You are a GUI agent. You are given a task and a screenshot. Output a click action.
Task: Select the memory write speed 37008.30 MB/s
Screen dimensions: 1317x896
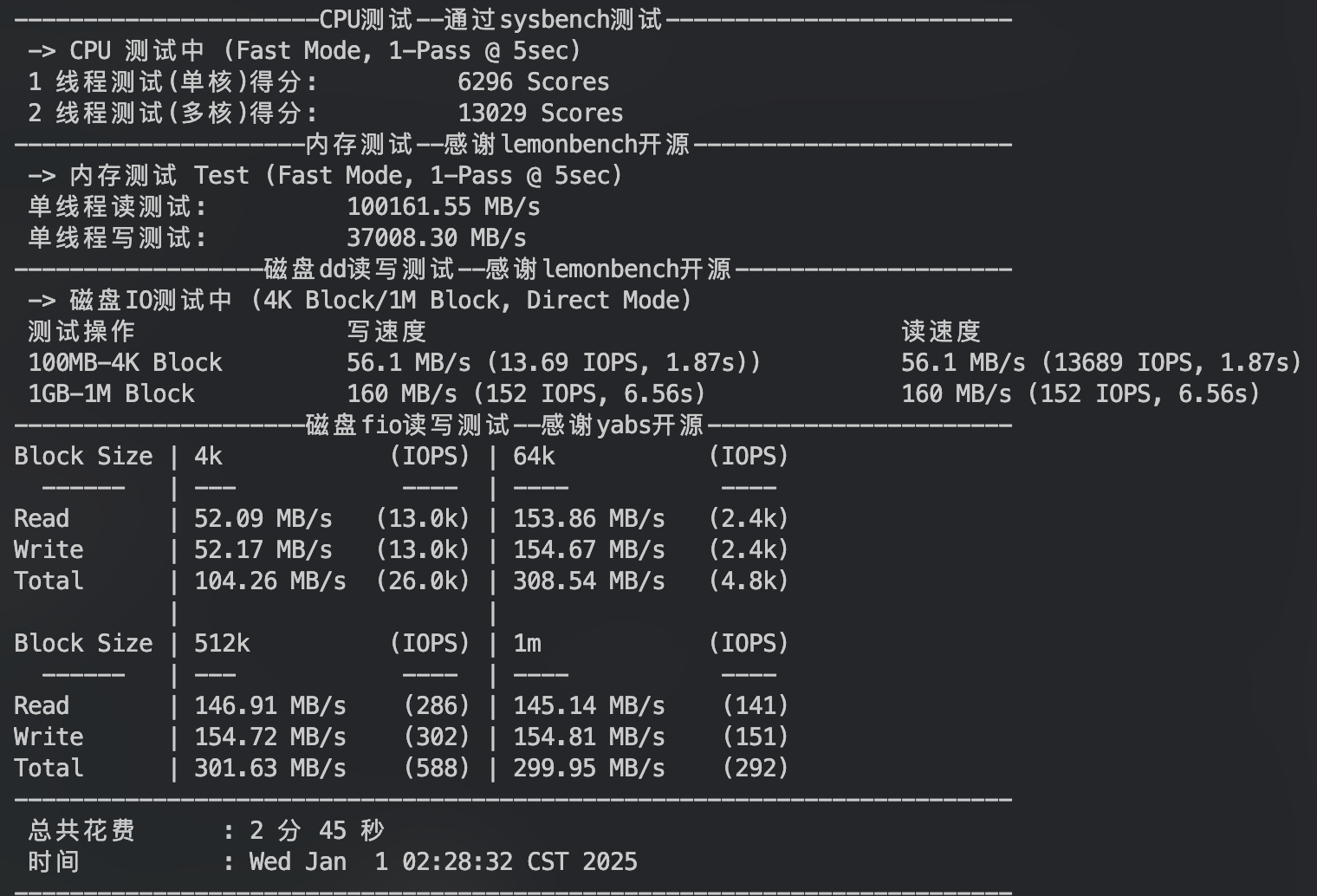click(437, 238)
